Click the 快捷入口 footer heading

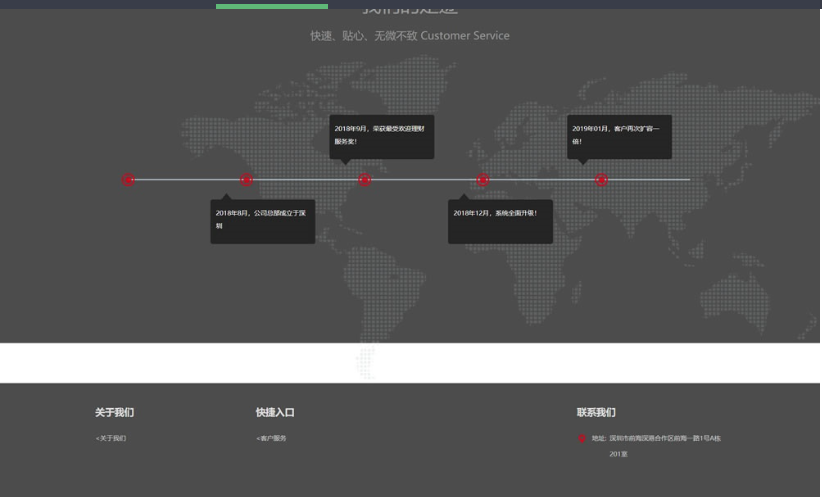[x=275, y=413]
